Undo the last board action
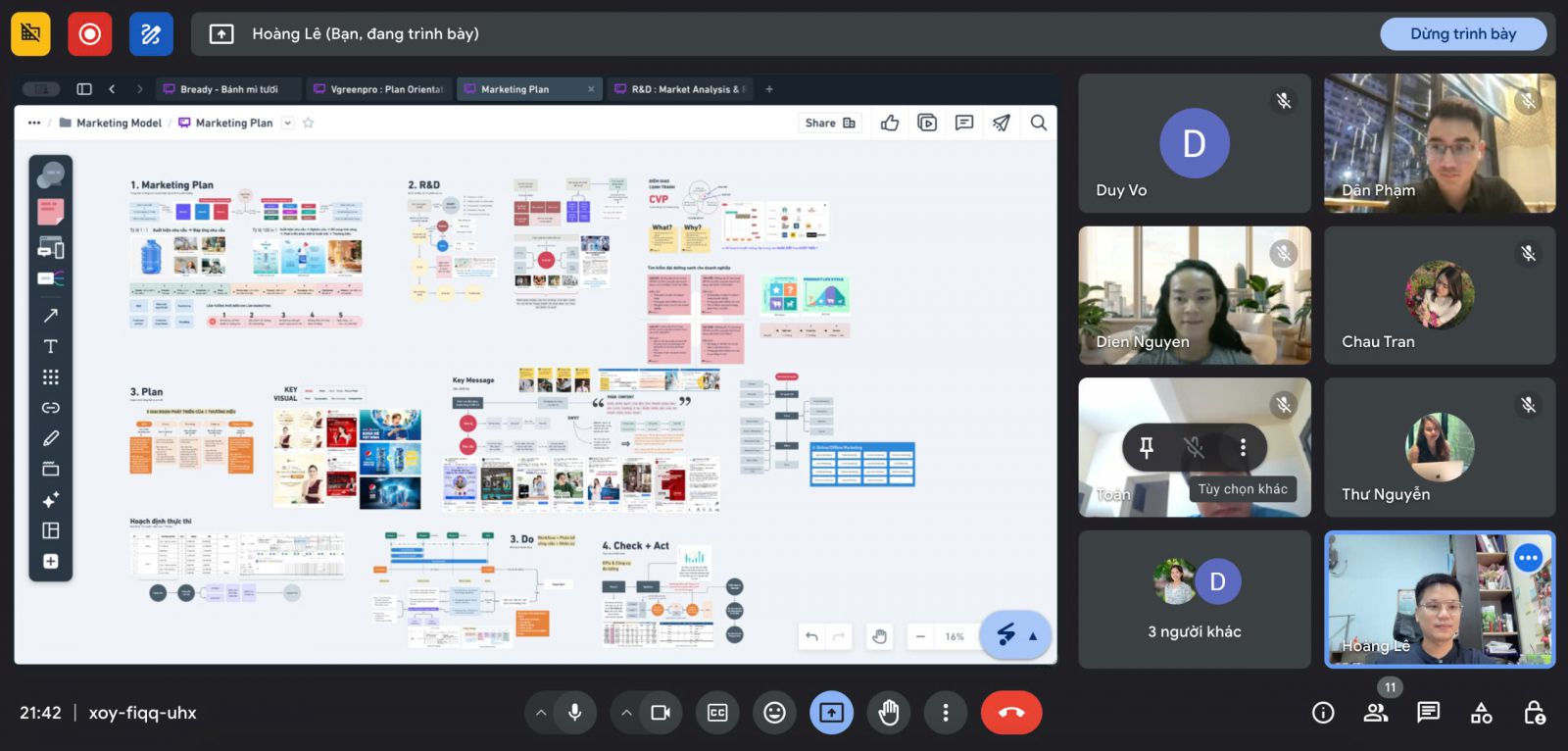This screenshot has height=751, width=1568. pos(811,636)
